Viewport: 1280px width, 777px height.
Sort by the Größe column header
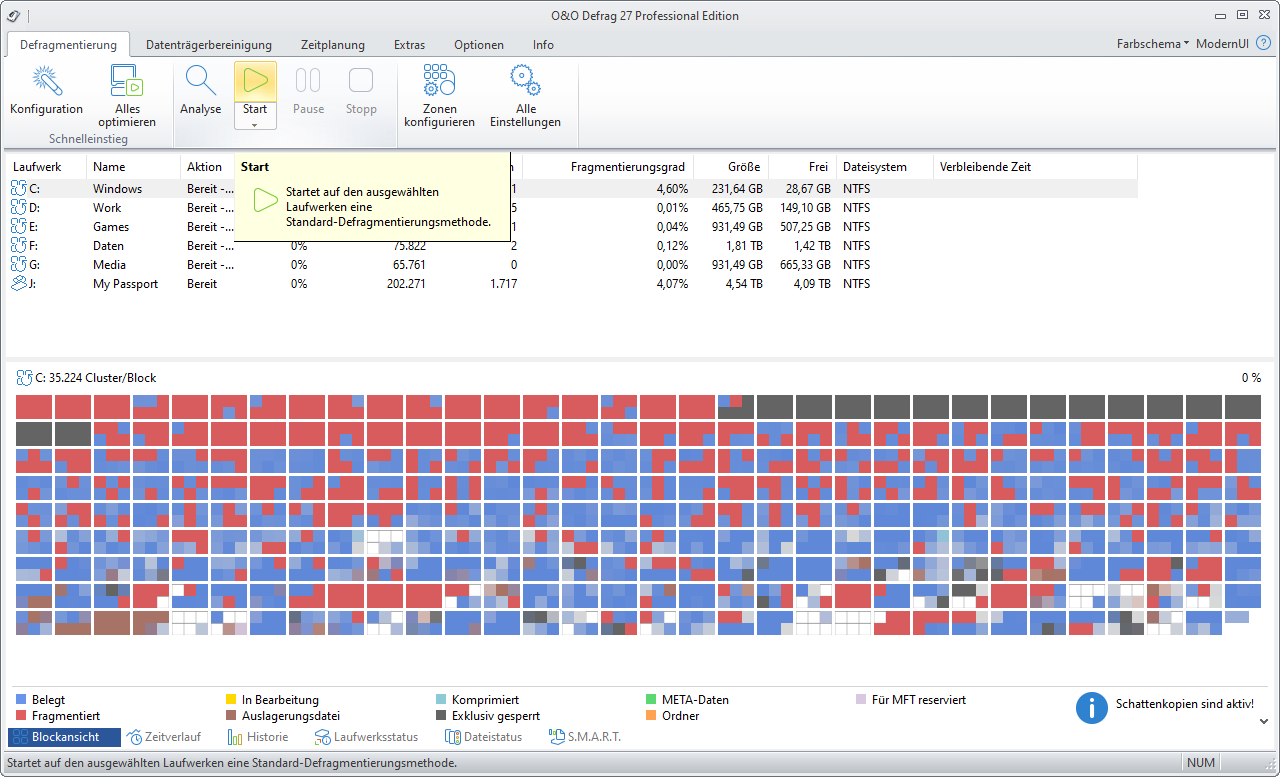(730, 167)
